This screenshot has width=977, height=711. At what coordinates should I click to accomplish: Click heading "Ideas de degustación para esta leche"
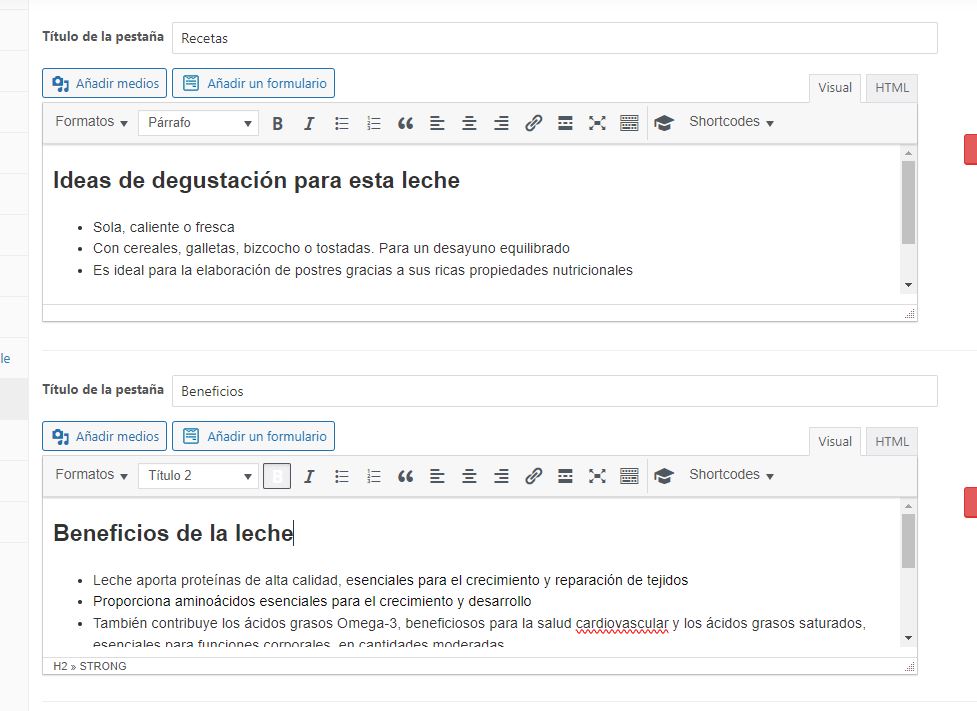click(x=256, y=180)
